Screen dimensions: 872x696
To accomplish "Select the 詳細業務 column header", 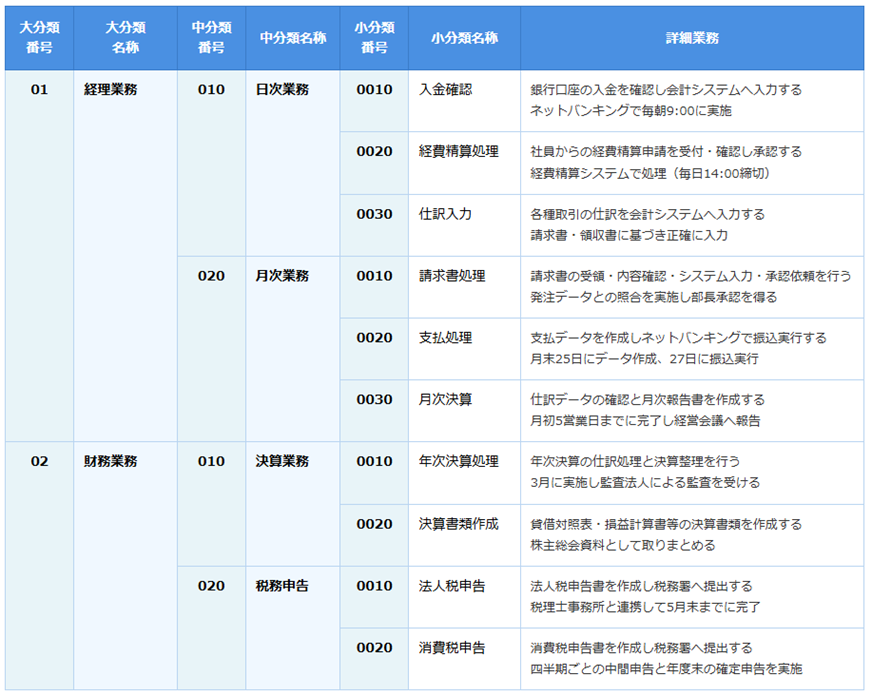I will point(690,39).
